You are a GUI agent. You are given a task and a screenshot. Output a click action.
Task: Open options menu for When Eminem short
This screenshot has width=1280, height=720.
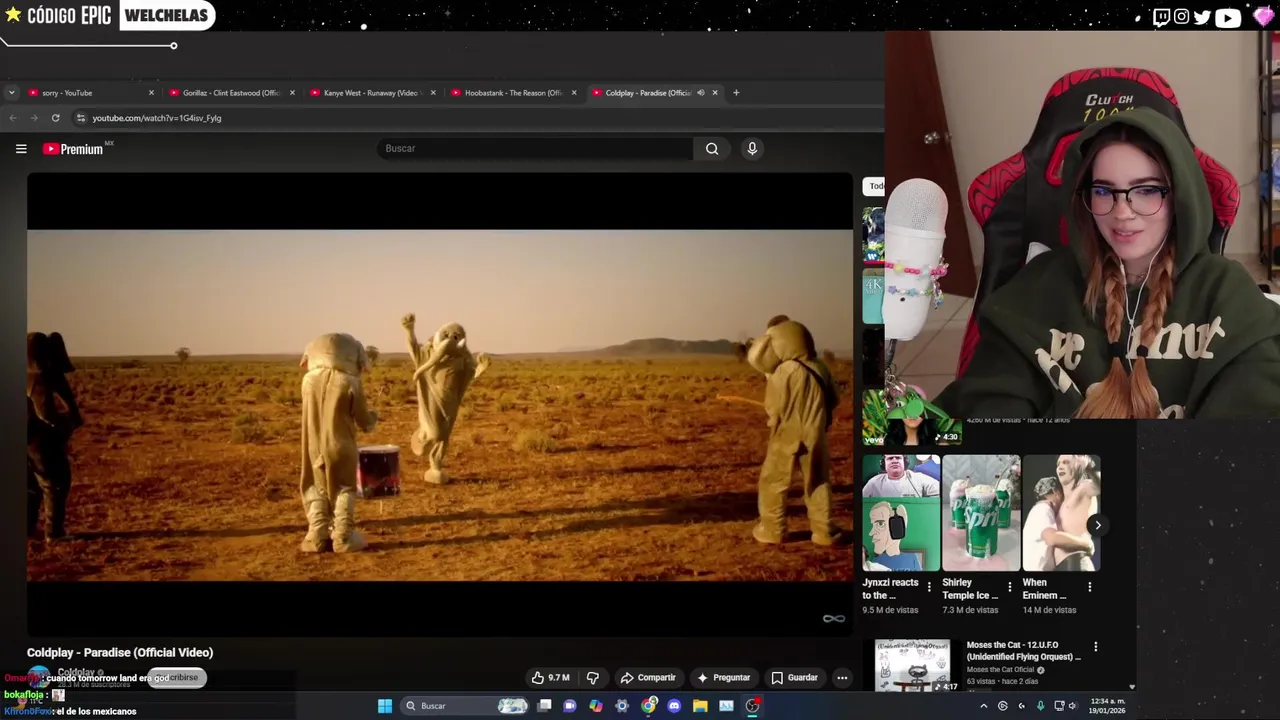coord(1089,587)
